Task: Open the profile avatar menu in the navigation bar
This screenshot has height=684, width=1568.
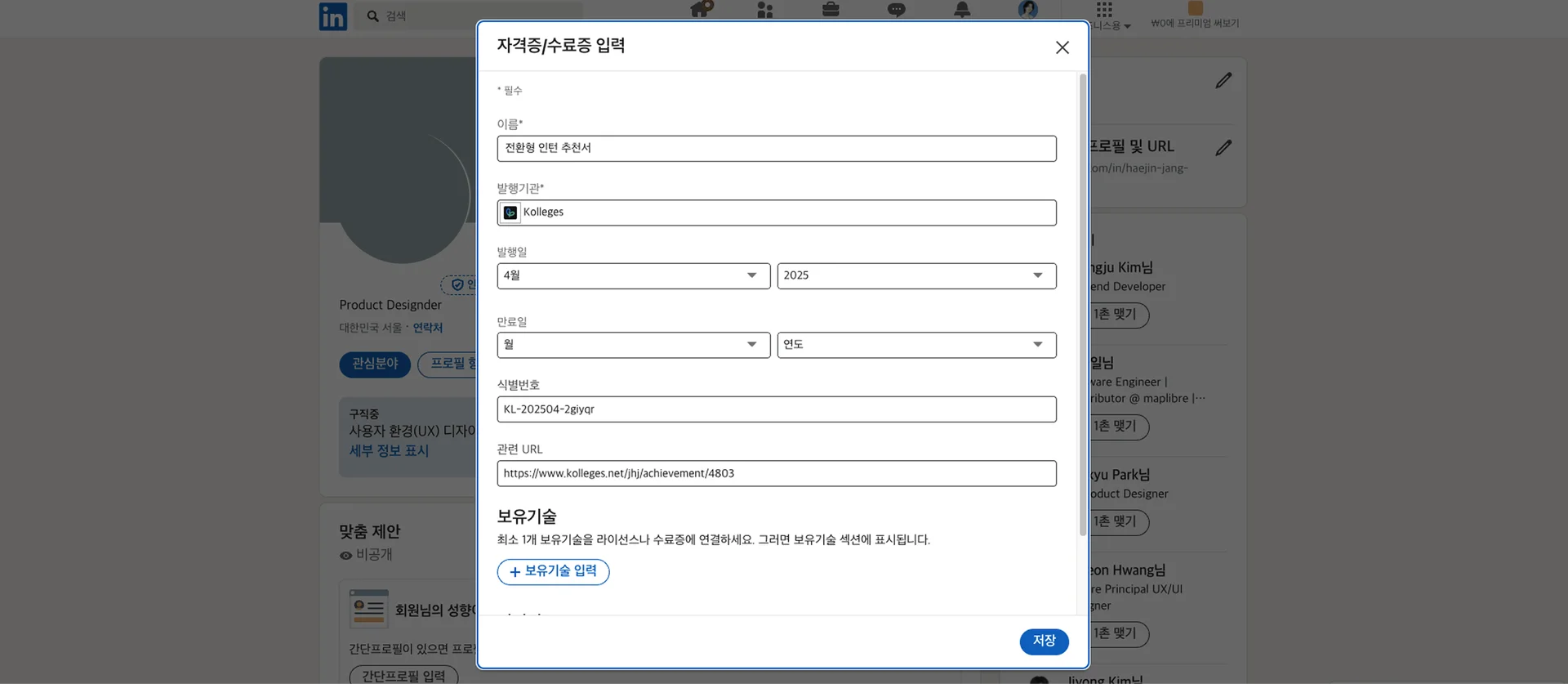Action: [x=1028, y=9]
